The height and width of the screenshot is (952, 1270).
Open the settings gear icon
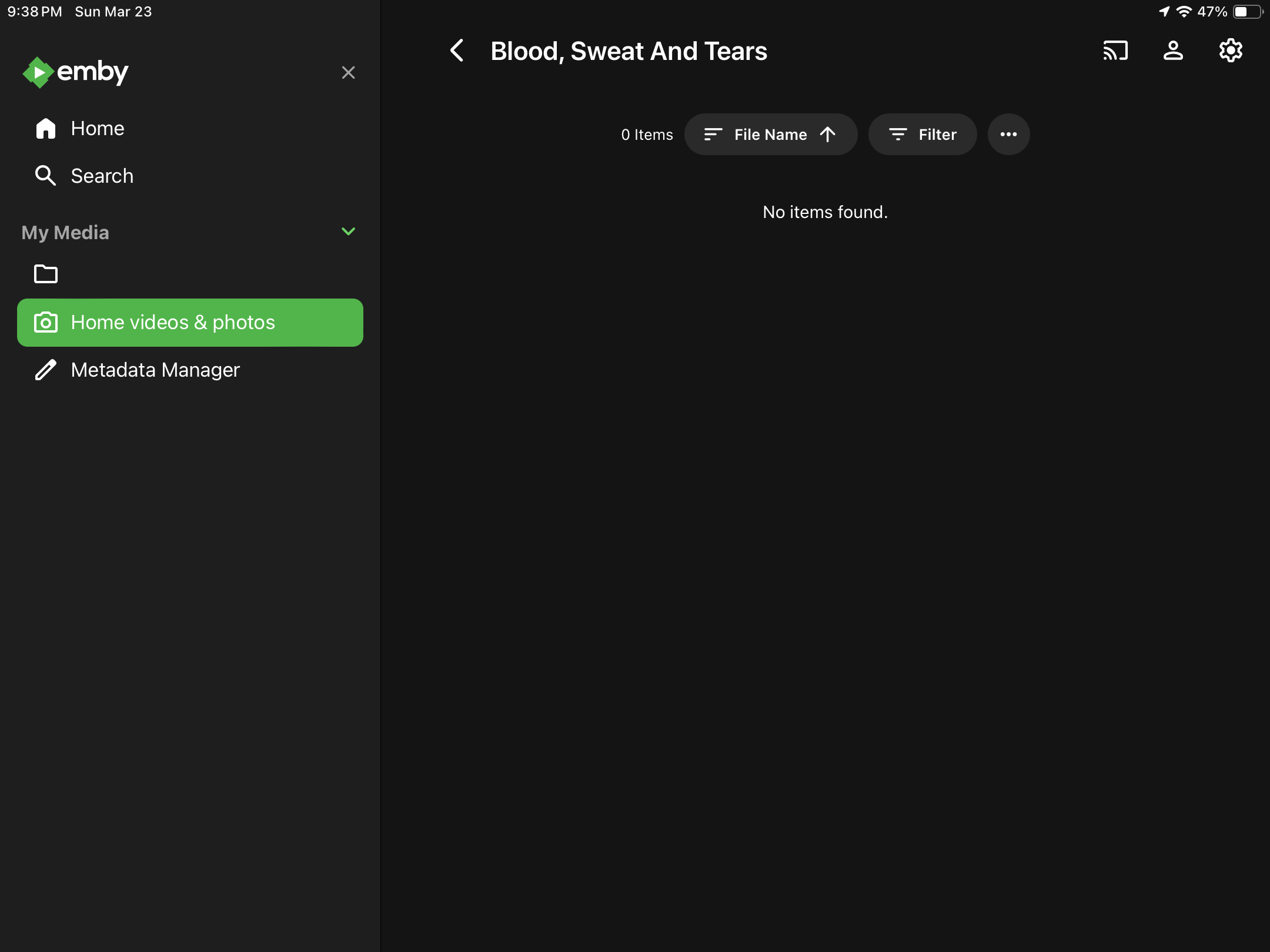(1231, 51)
